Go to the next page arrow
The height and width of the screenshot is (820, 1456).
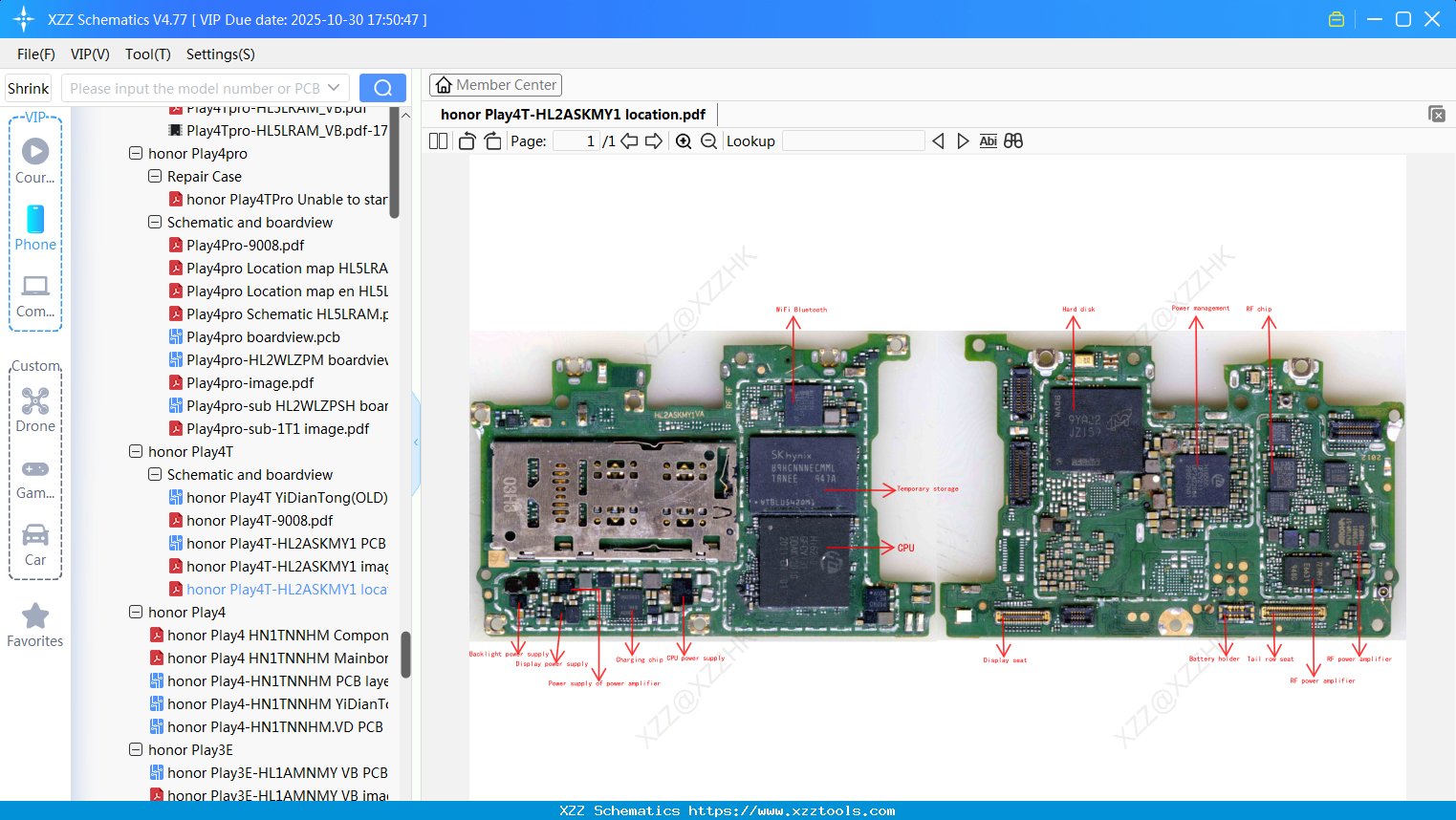(654, 141)
